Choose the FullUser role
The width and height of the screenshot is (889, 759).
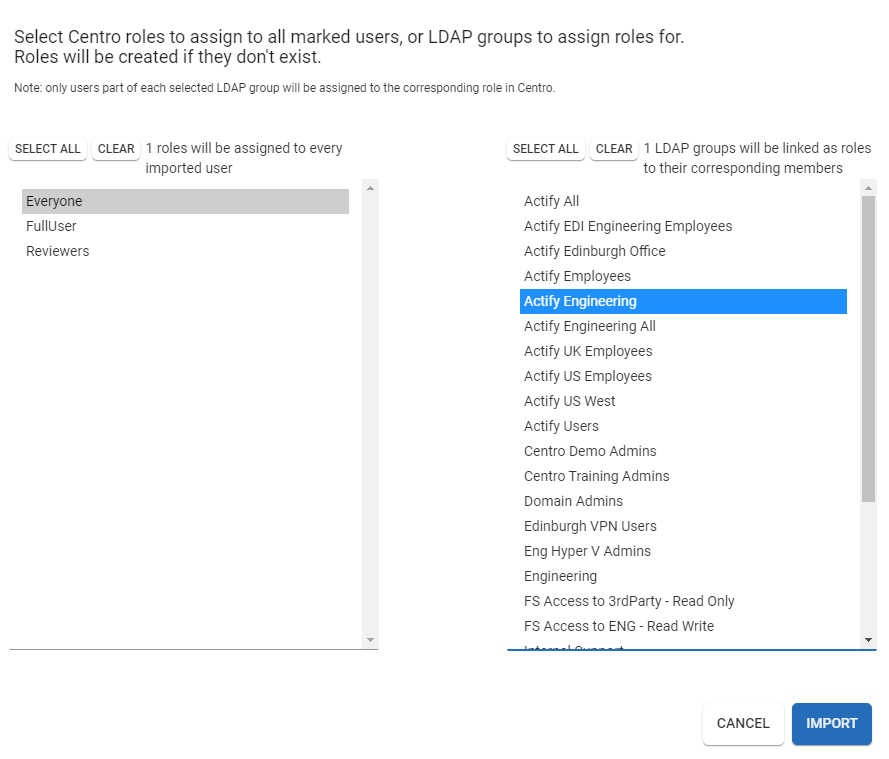[52, 226]
